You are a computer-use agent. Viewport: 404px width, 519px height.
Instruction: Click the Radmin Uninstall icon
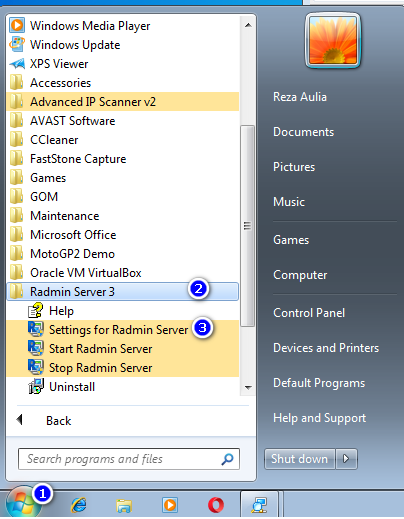(x=36, y=386)
